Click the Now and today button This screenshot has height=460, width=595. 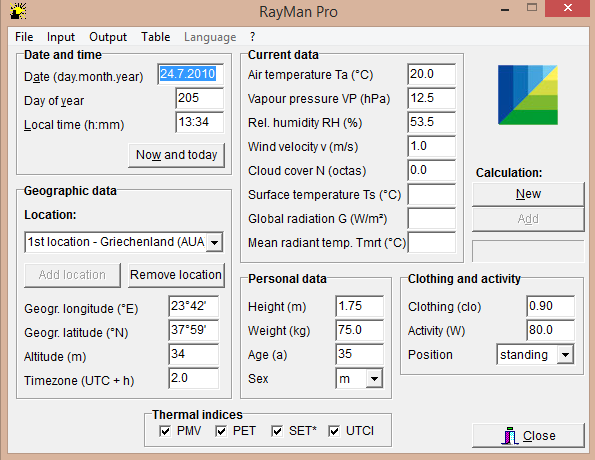point(176,155)
